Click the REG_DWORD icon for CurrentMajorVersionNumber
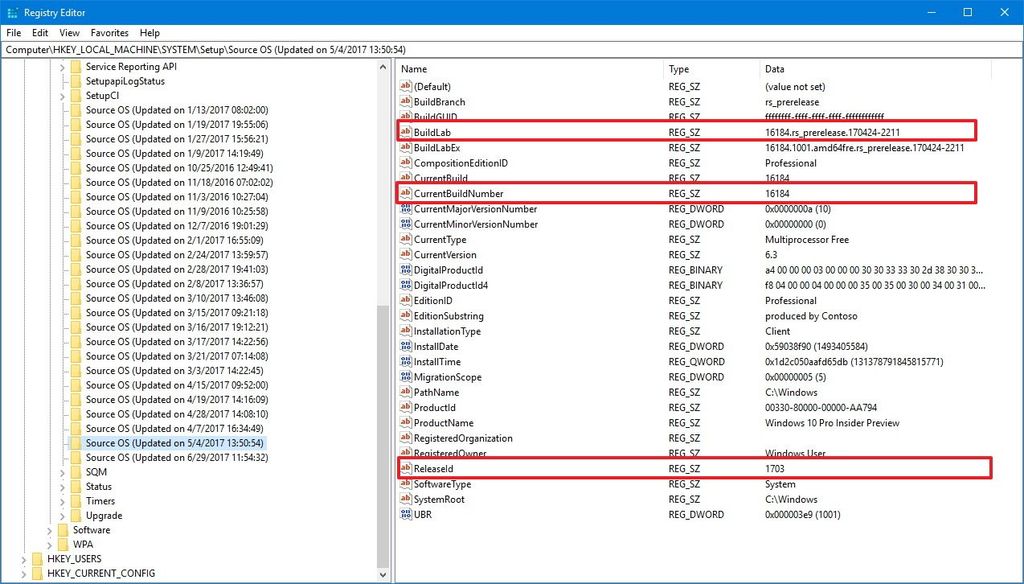This screenshot has height=584, width=1024. [x=405, y=209]
